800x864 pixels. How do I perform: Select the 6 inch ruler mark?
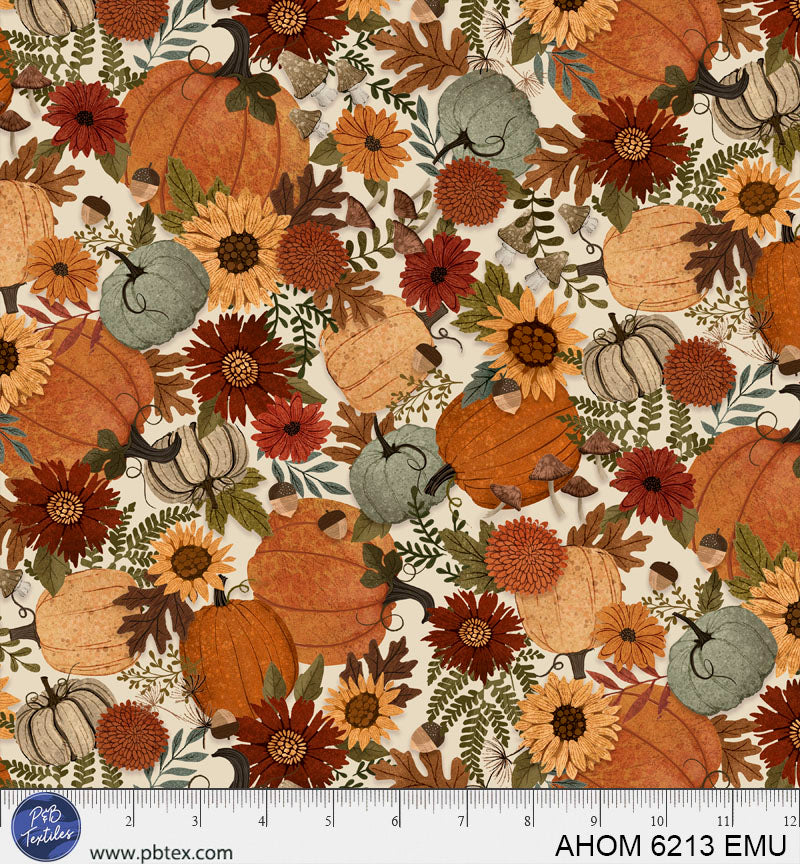(x=396, y=821)
